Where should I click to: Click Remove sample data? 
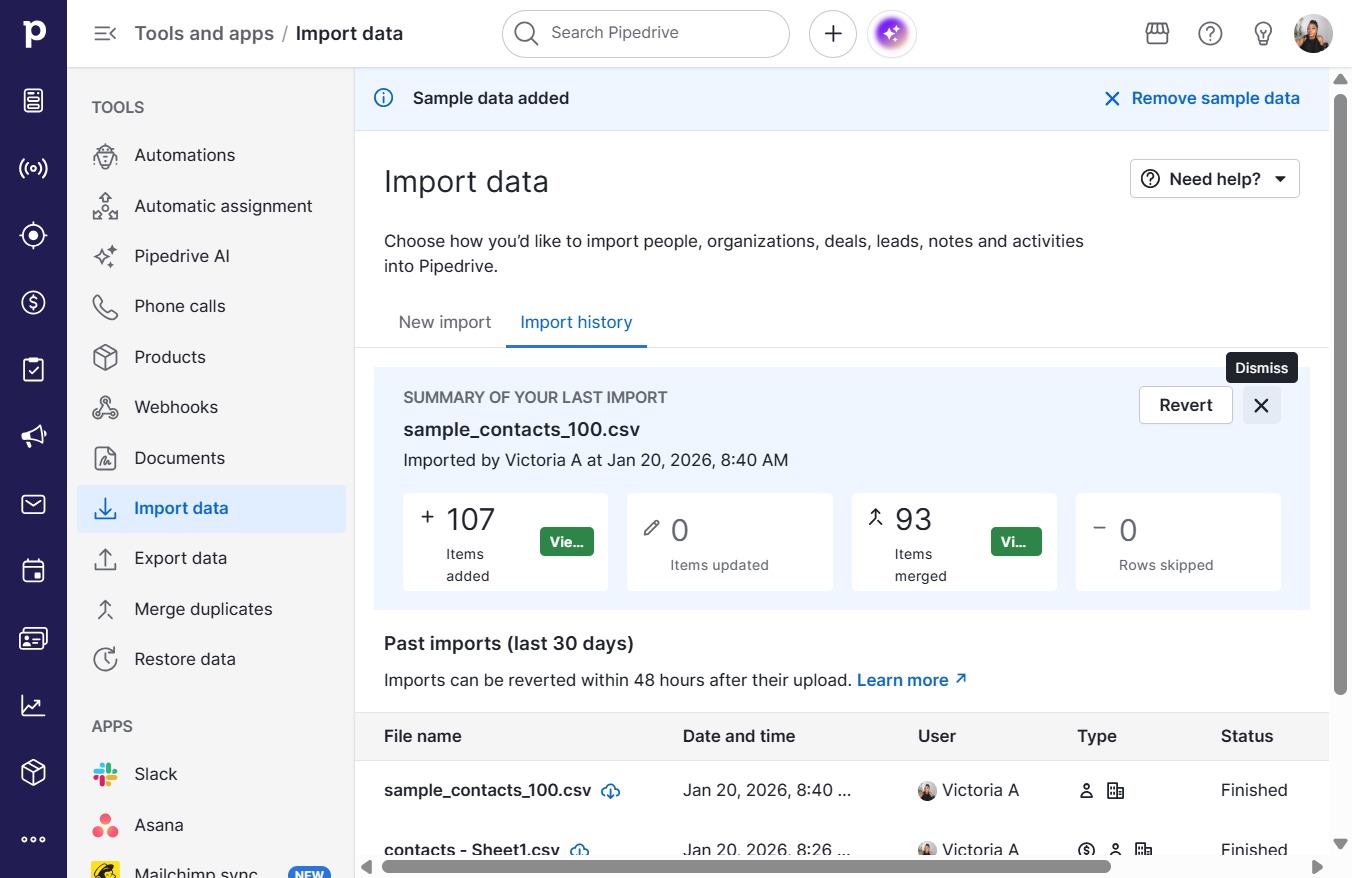point(1201,98)
